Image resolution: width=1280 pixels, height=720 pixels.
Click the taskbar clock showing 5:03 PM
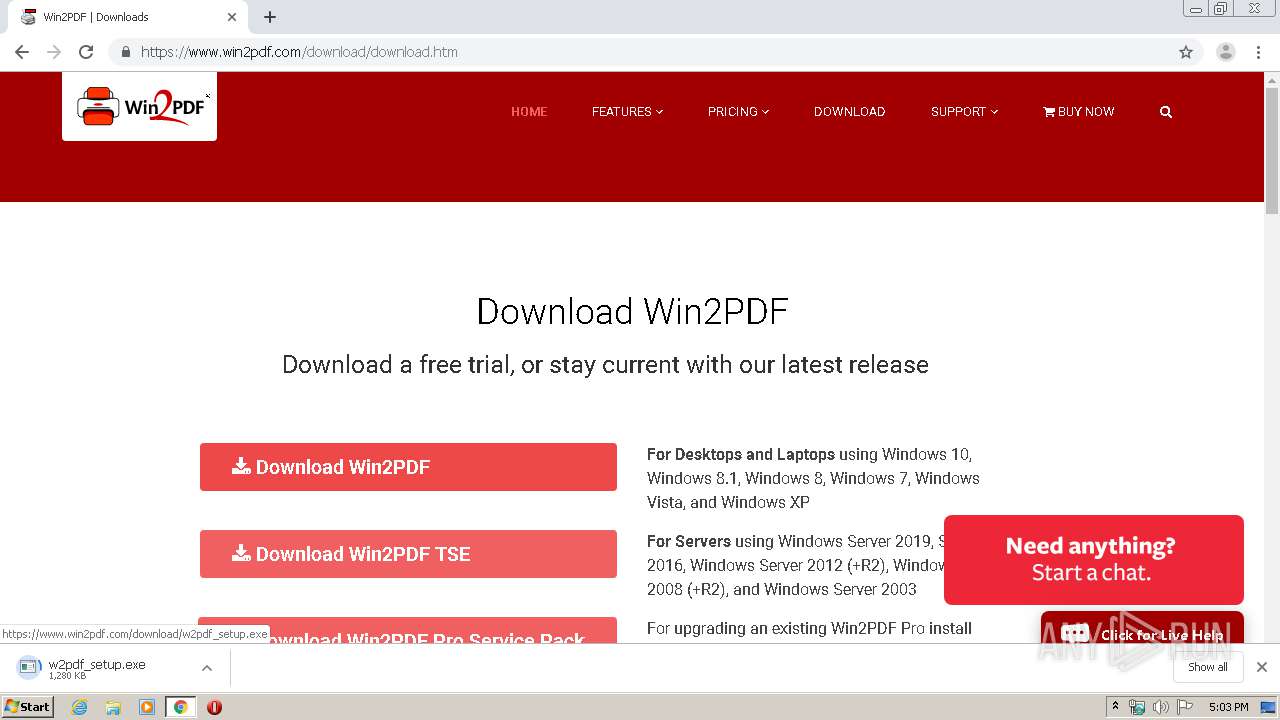(x=1228, y=707)
